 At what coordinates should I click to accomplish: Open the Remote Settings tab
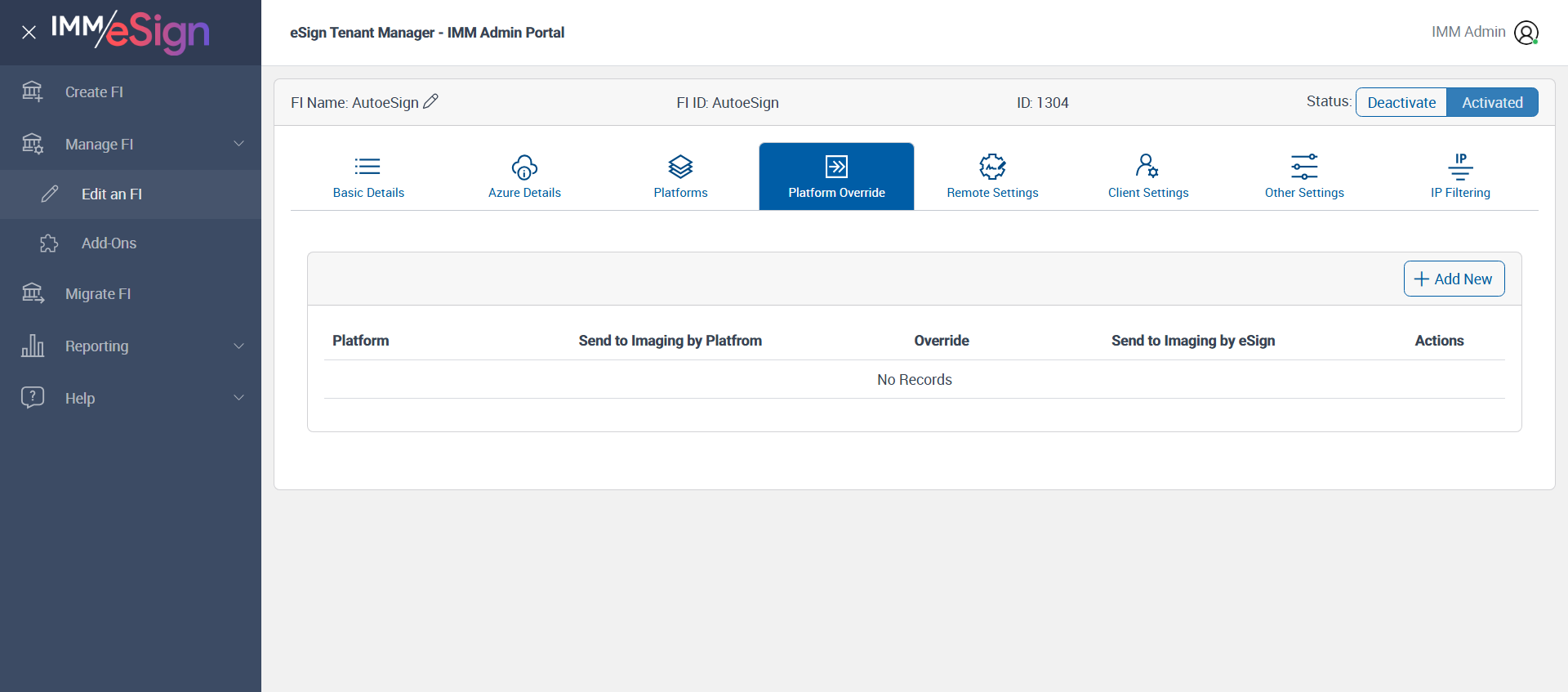[x=992, y=176]
